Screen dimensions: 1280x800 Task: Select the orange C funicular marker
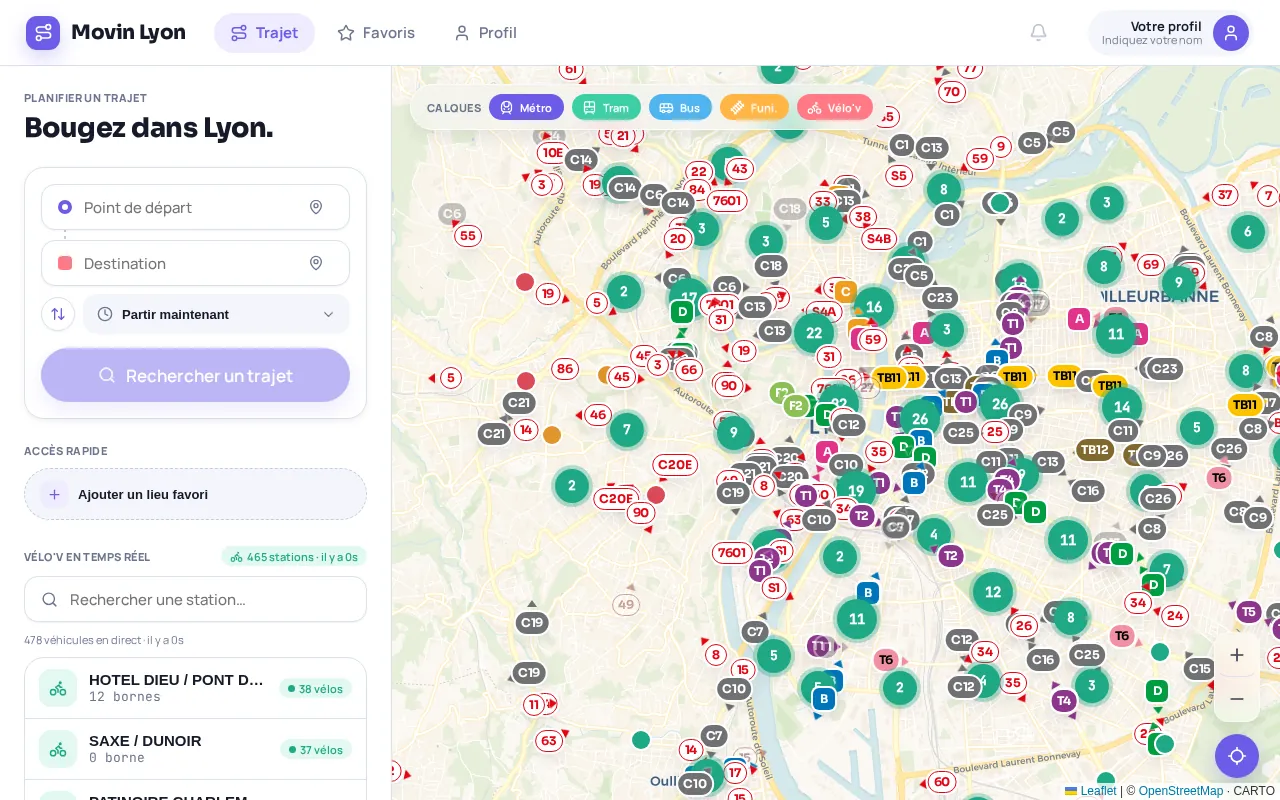[x=845, y=292]
